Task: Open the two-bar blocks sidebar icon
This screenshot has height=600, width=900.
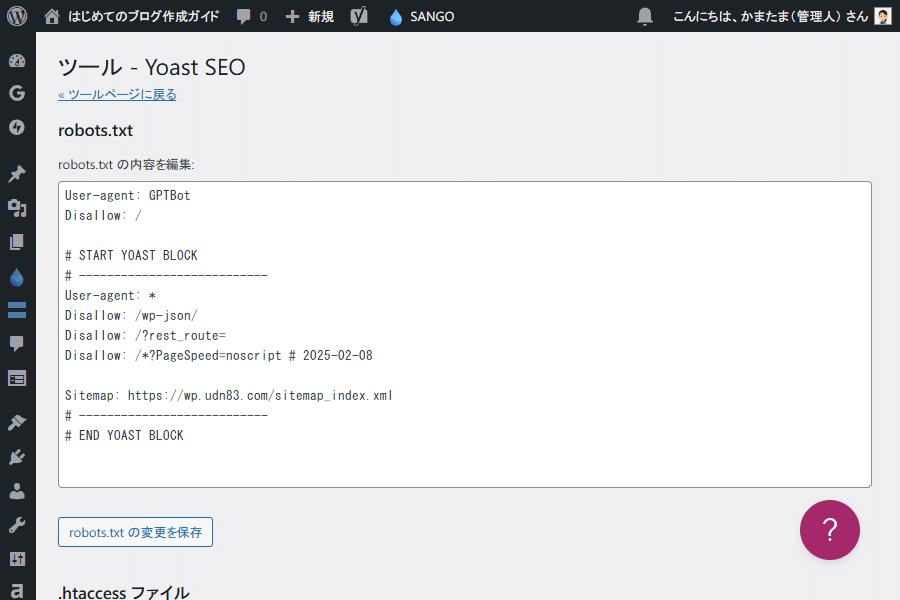Action: [17, 310]
